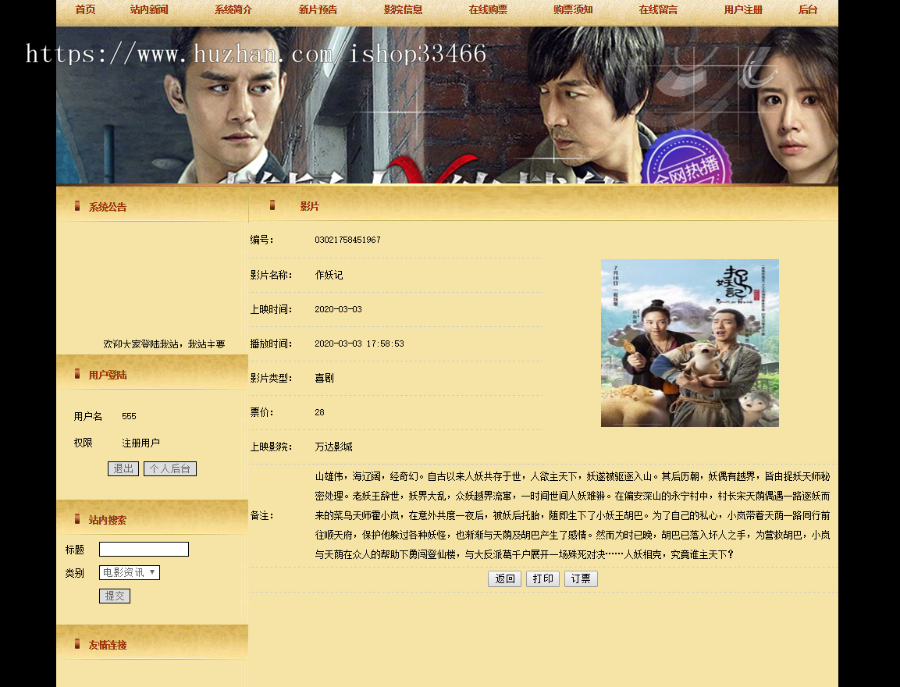The image size is (900, 687).
Task: Click the 用户登陆 panel icon
Action: (79, 374)
